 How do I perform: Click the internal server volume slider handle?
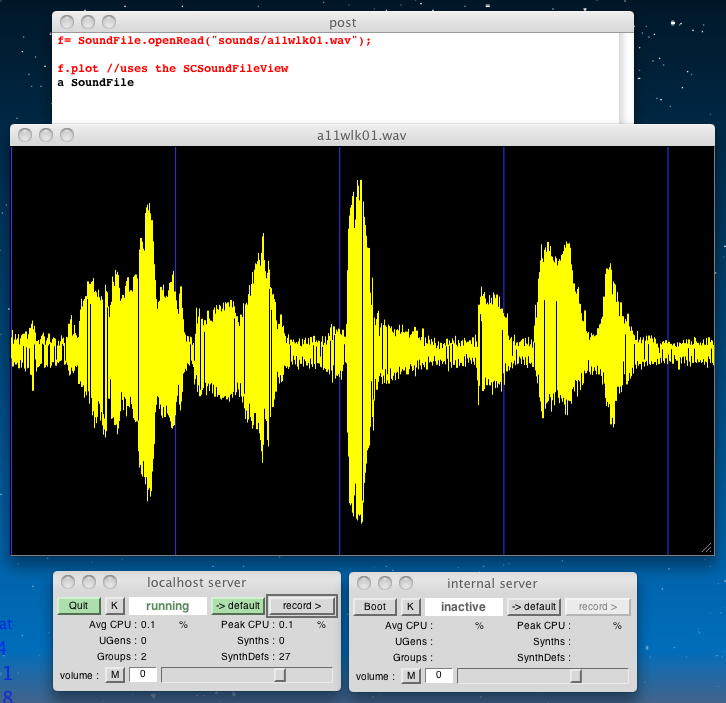[576, 675]
